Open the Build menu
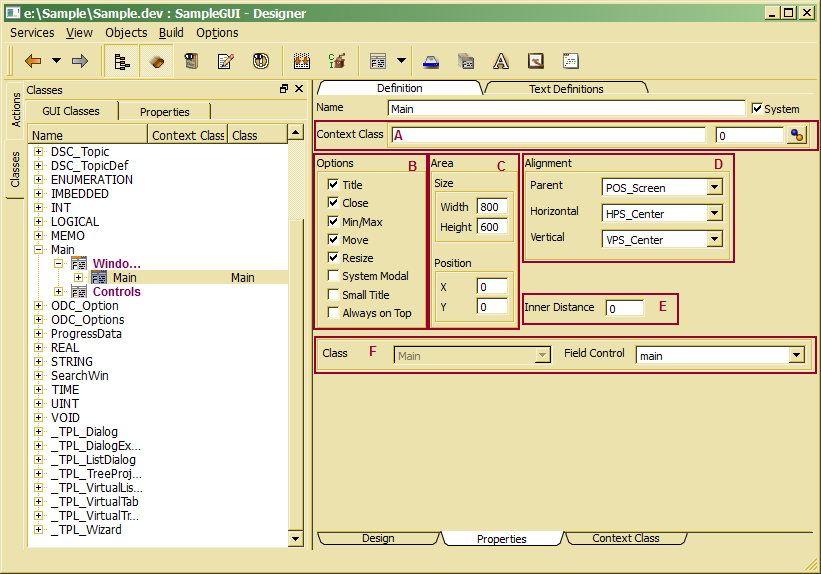The image size is (821, 574). point(171,32)
